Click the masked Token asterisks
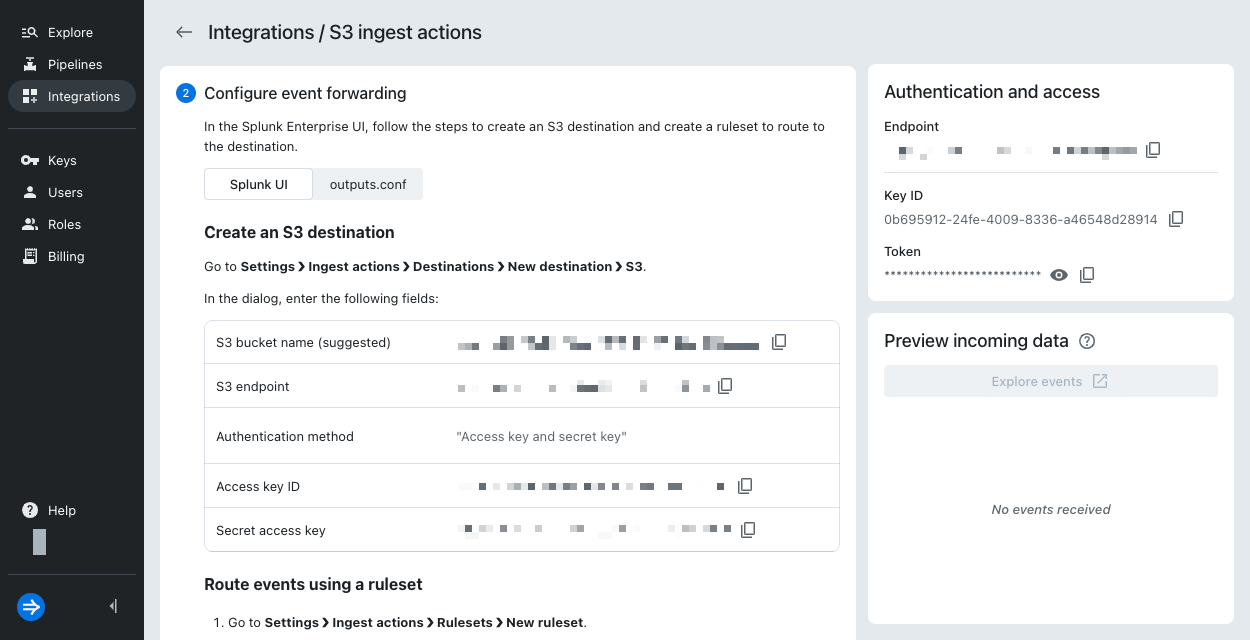 click(x=963, y=275)
